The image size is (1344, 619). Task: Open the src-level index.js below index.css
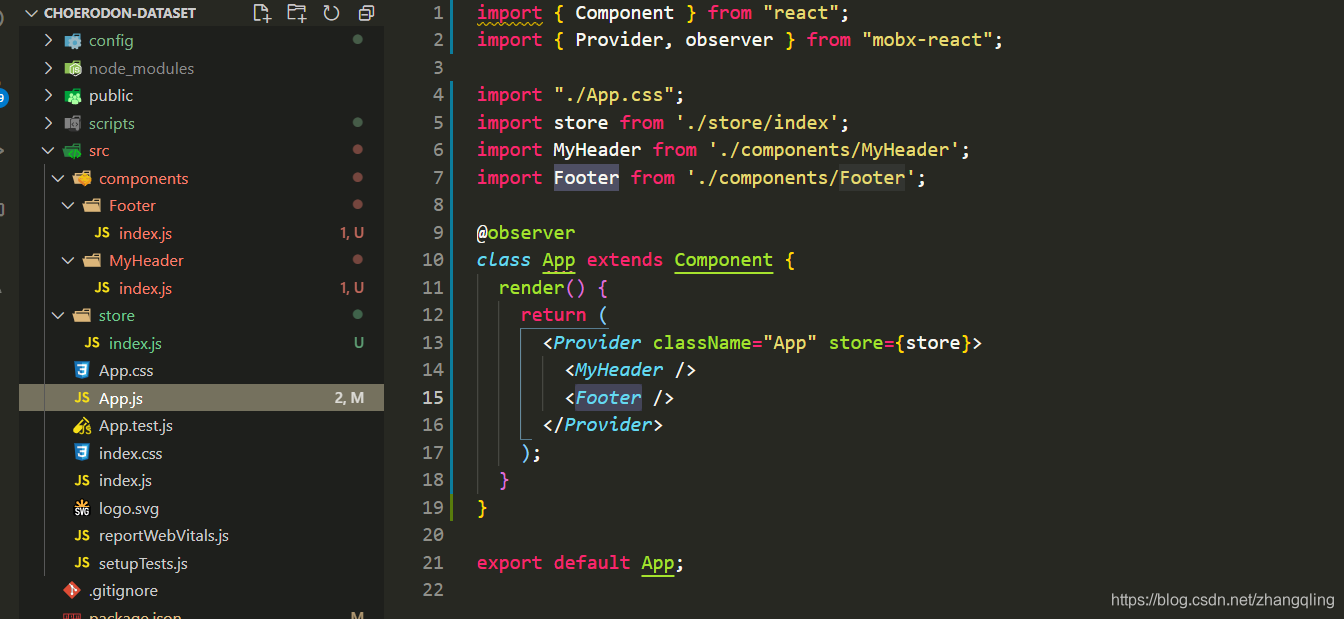click(125, 481)
